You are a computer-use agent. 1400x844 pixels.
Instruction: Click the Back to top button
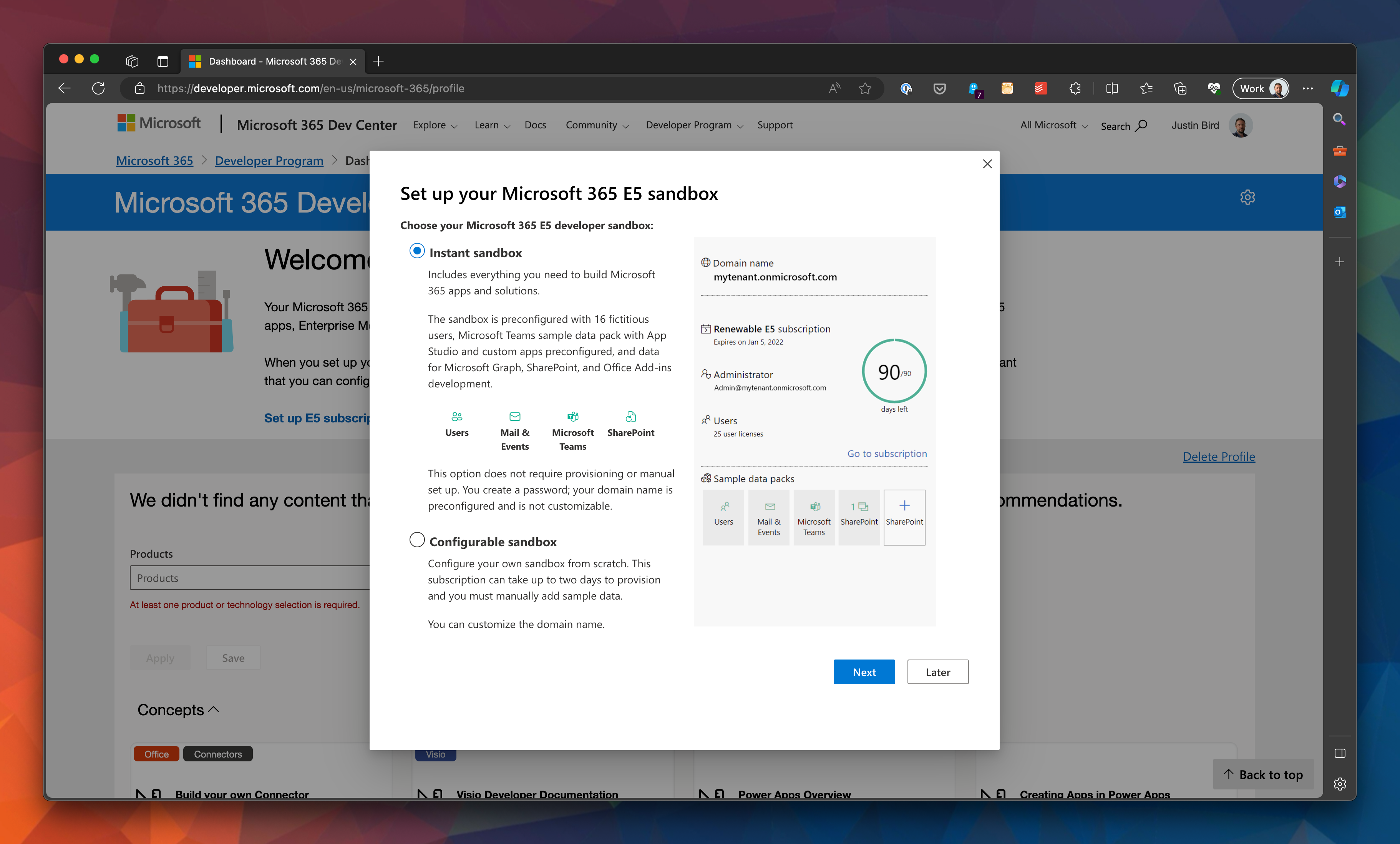(x=1263, y=774)
